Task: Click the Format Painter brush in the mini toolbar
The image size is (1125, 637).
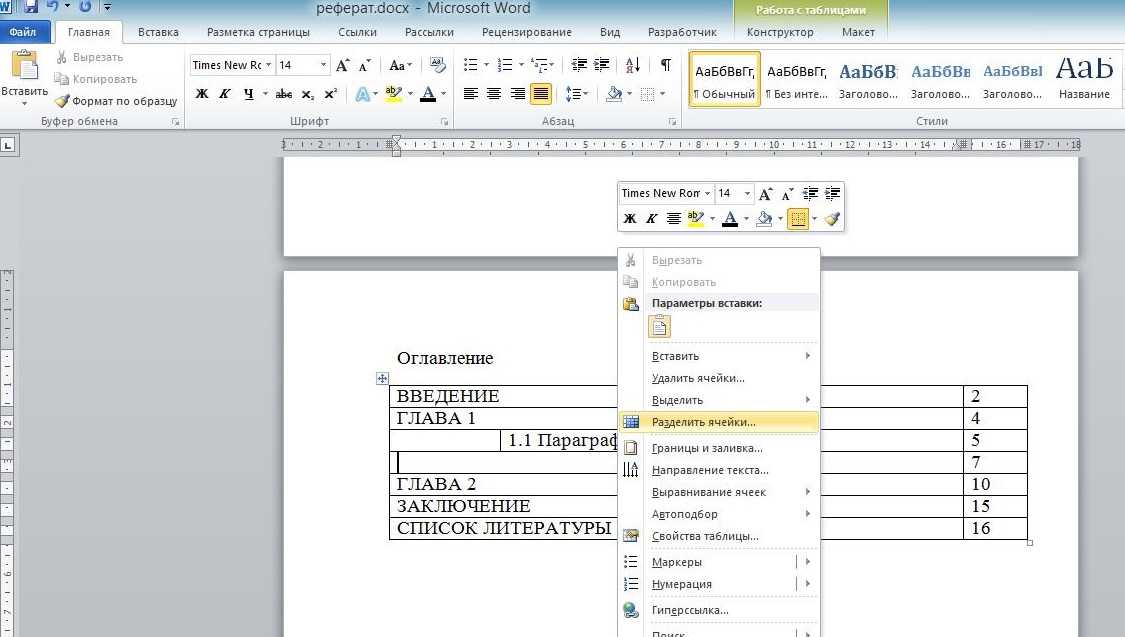Action: tap(832, 219)
